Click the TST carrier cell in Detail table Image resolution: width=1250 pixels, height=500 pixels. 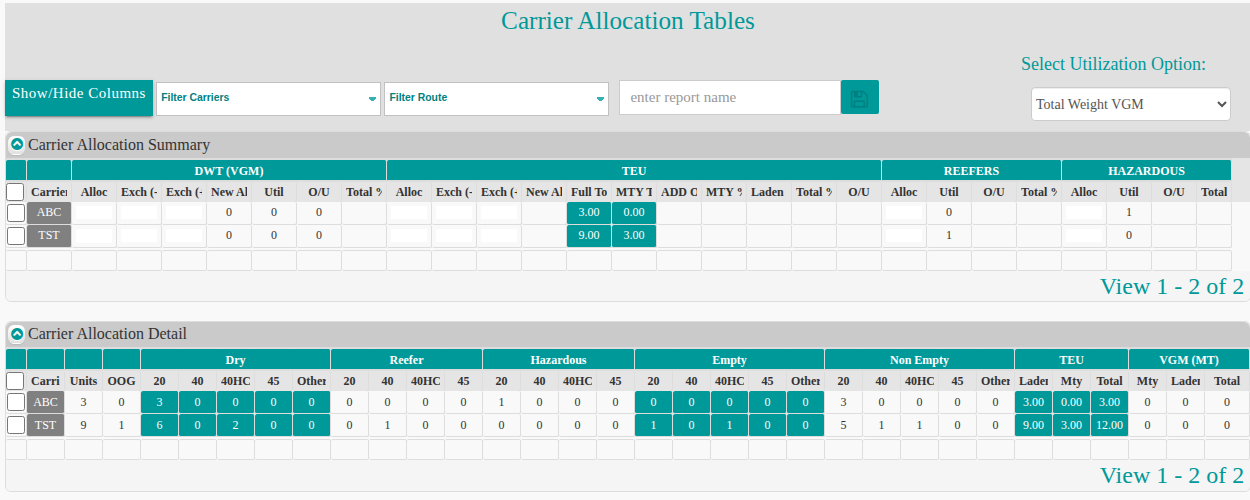(46, 425)
